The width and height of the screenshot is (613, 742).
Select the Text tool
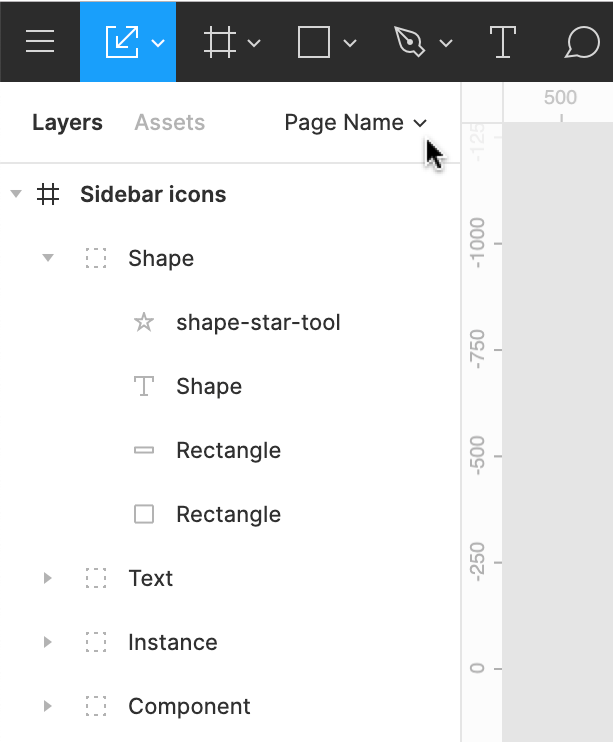tap(502, 42)
